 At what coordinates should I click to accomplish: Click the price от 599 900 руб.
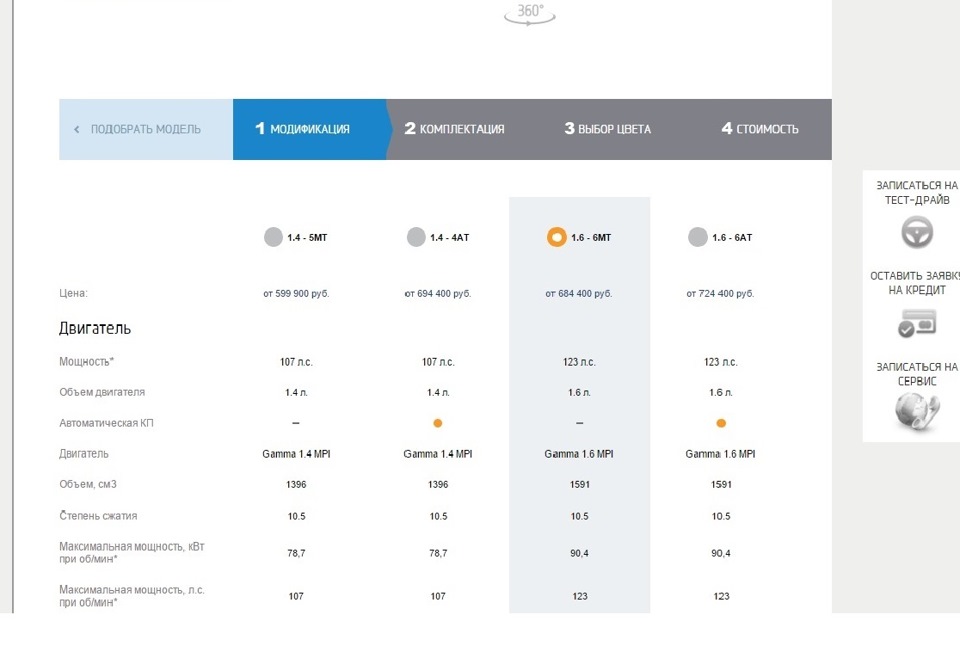tap(296, 293)
